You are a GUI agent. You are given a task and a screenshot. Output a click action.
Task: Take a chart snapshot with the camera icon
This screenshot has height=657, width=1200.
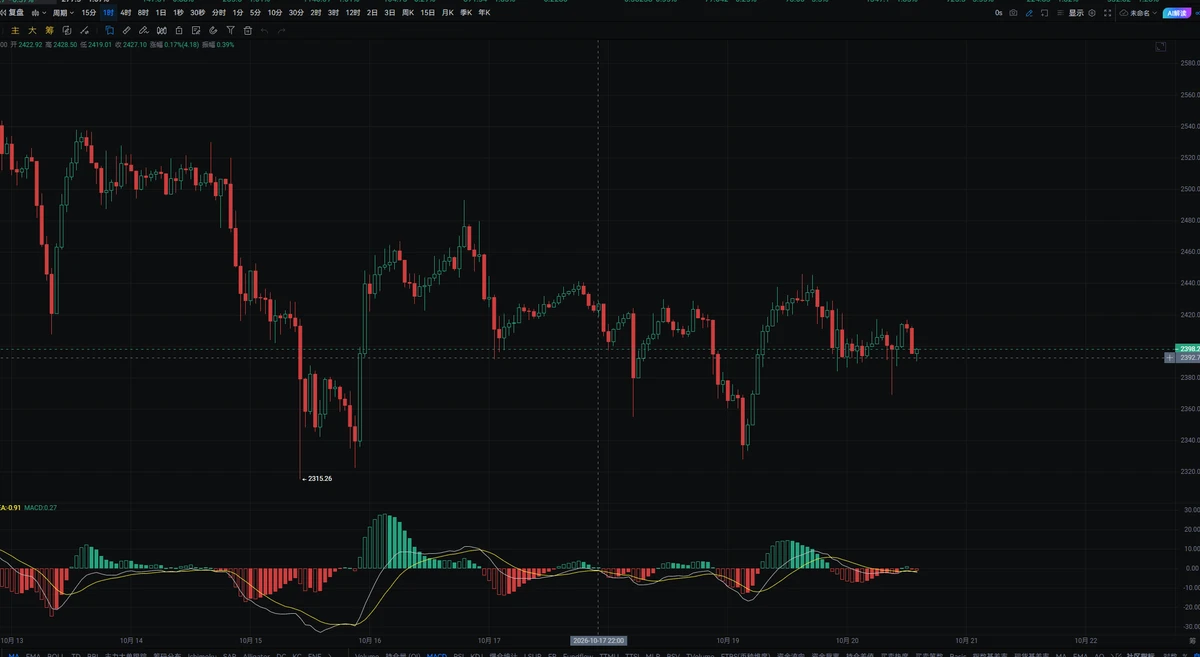(1013, 13)
